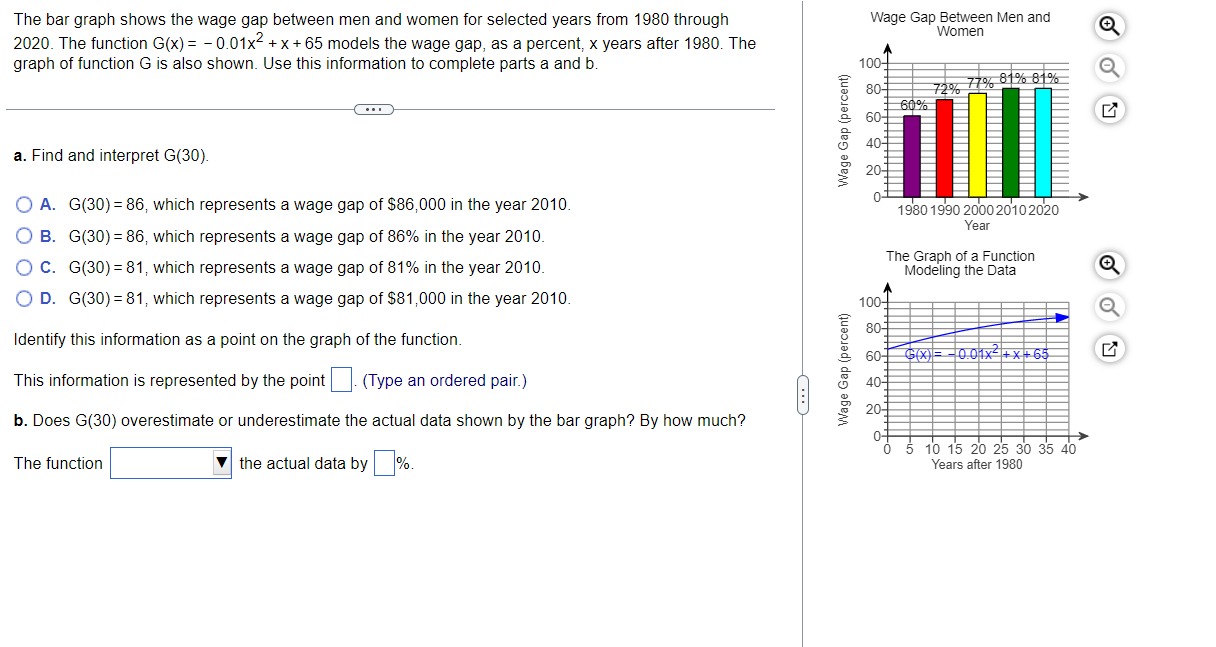This screenshot has width=1216, height=647.
Task: Expand the ellipsis divider below the problem statement
Action: click(373, 108)
